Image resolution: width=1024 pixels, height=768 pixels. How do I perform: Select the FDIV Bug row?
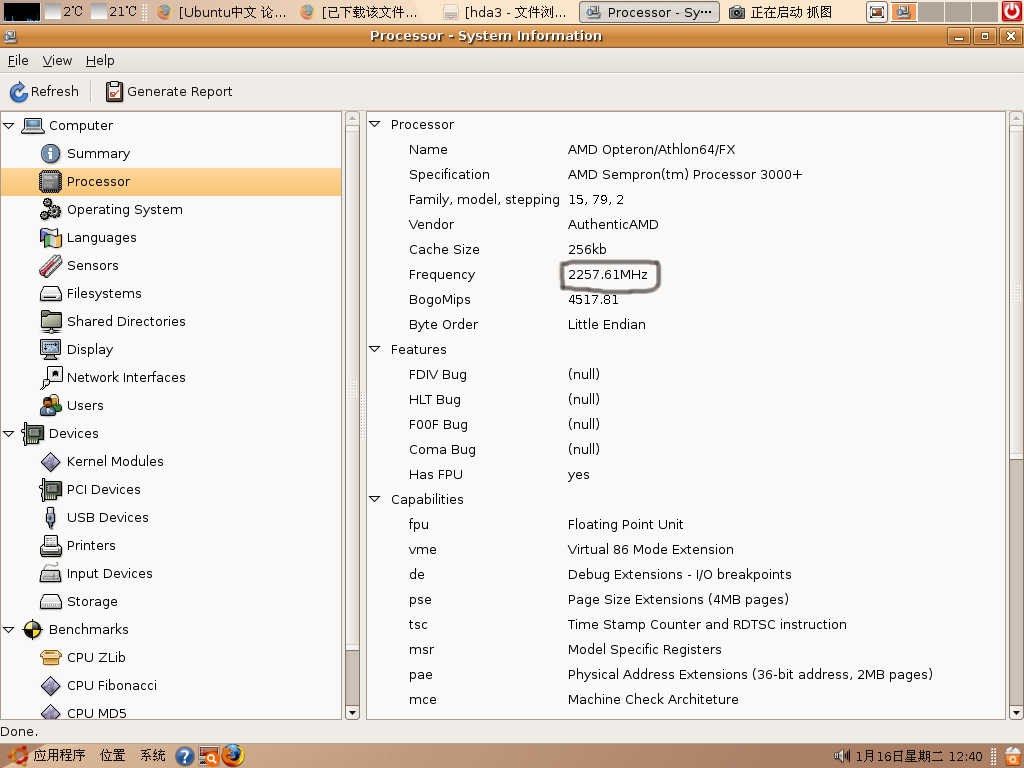(x=686, y=375)
